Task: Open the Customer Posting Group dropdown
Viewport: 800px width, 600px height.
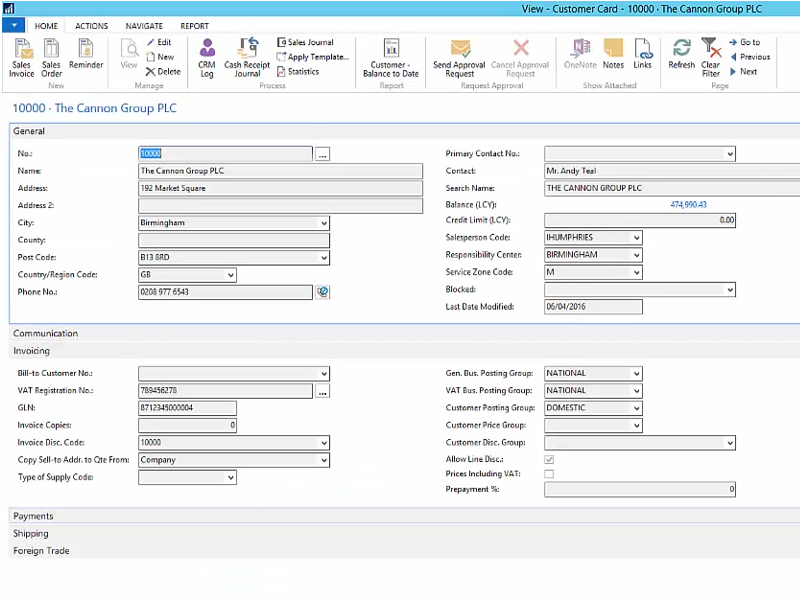Action: coord(637,408)
